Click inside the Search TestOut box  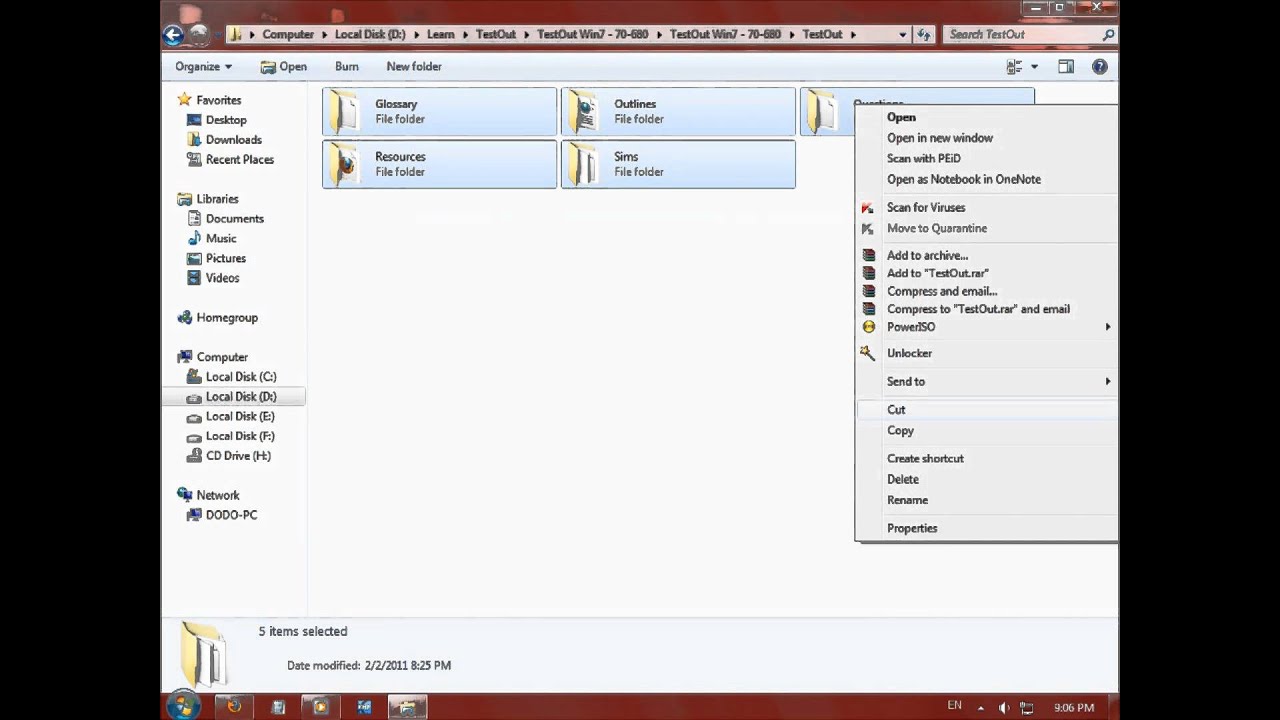click(1021, 35)
